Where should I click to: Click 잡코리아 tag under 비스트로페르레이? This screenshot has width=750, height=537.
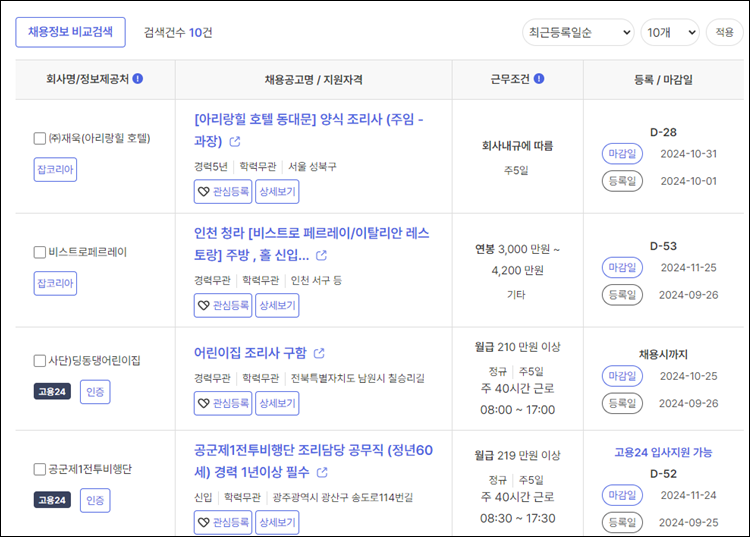pyautogui.click(x=55, y=283)
